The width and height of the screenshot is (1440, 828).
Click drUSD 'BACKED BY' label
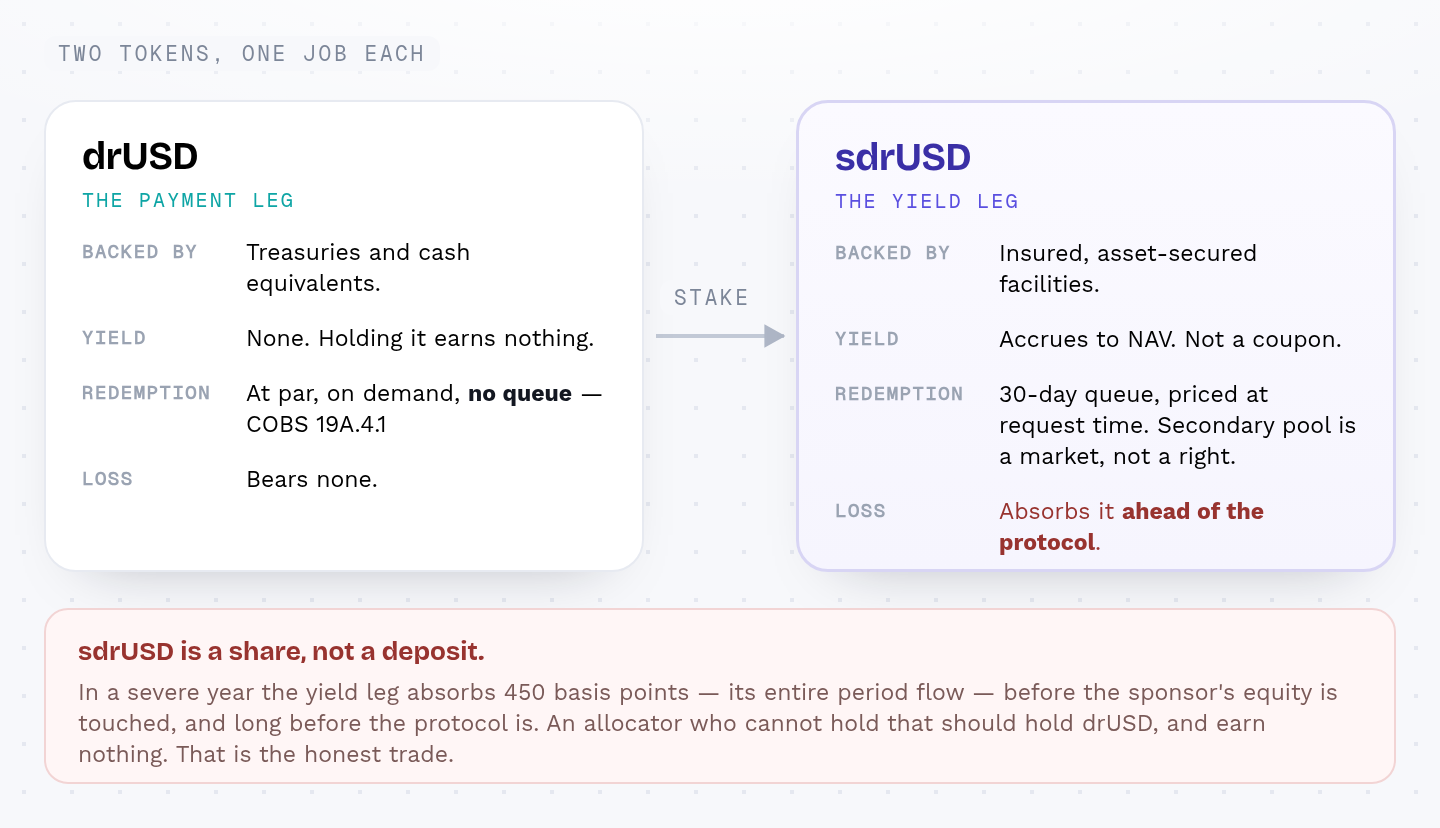coord(140,252)
